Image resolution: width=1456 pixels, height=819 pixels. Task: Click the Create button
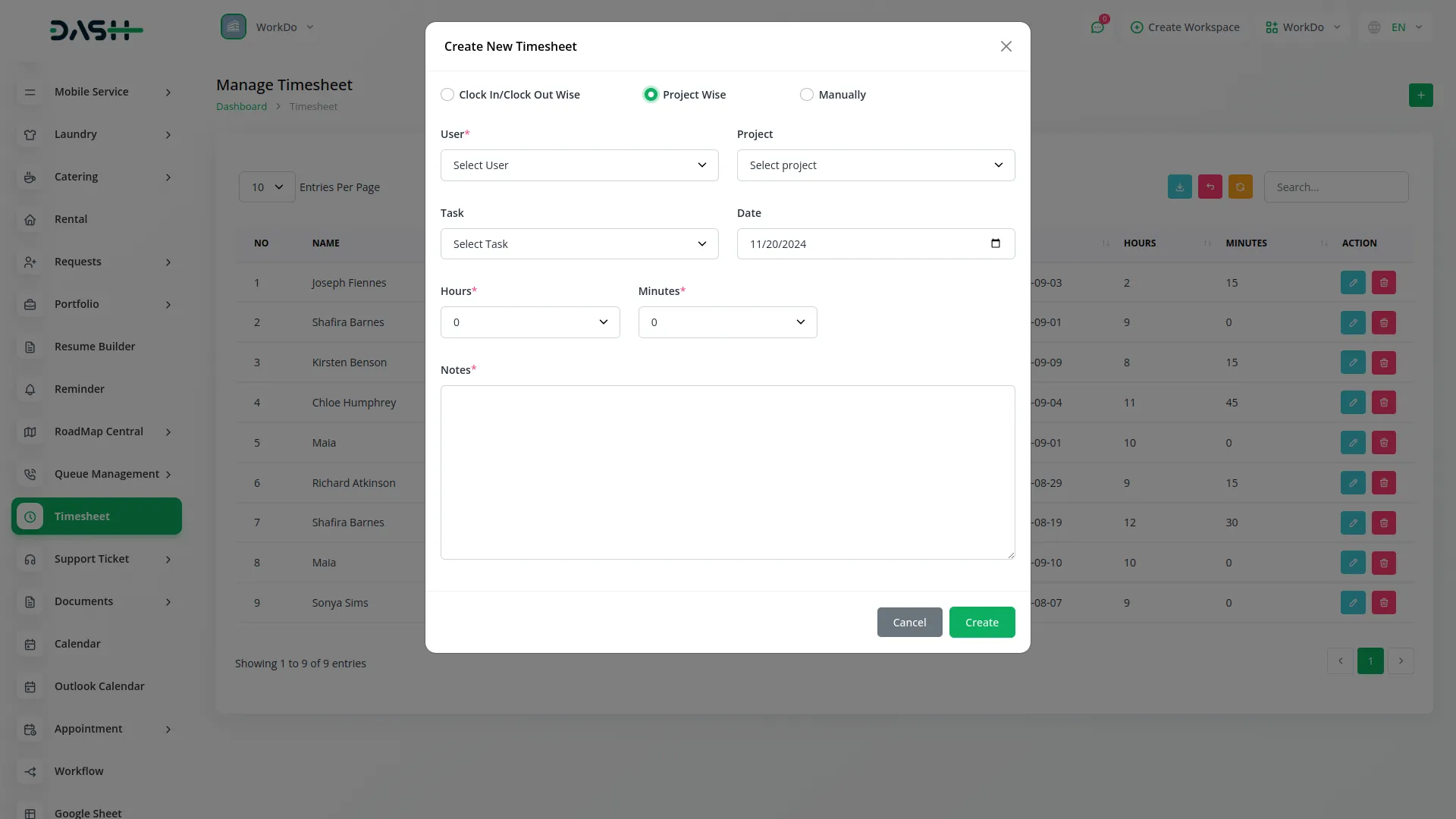[981, 622]
